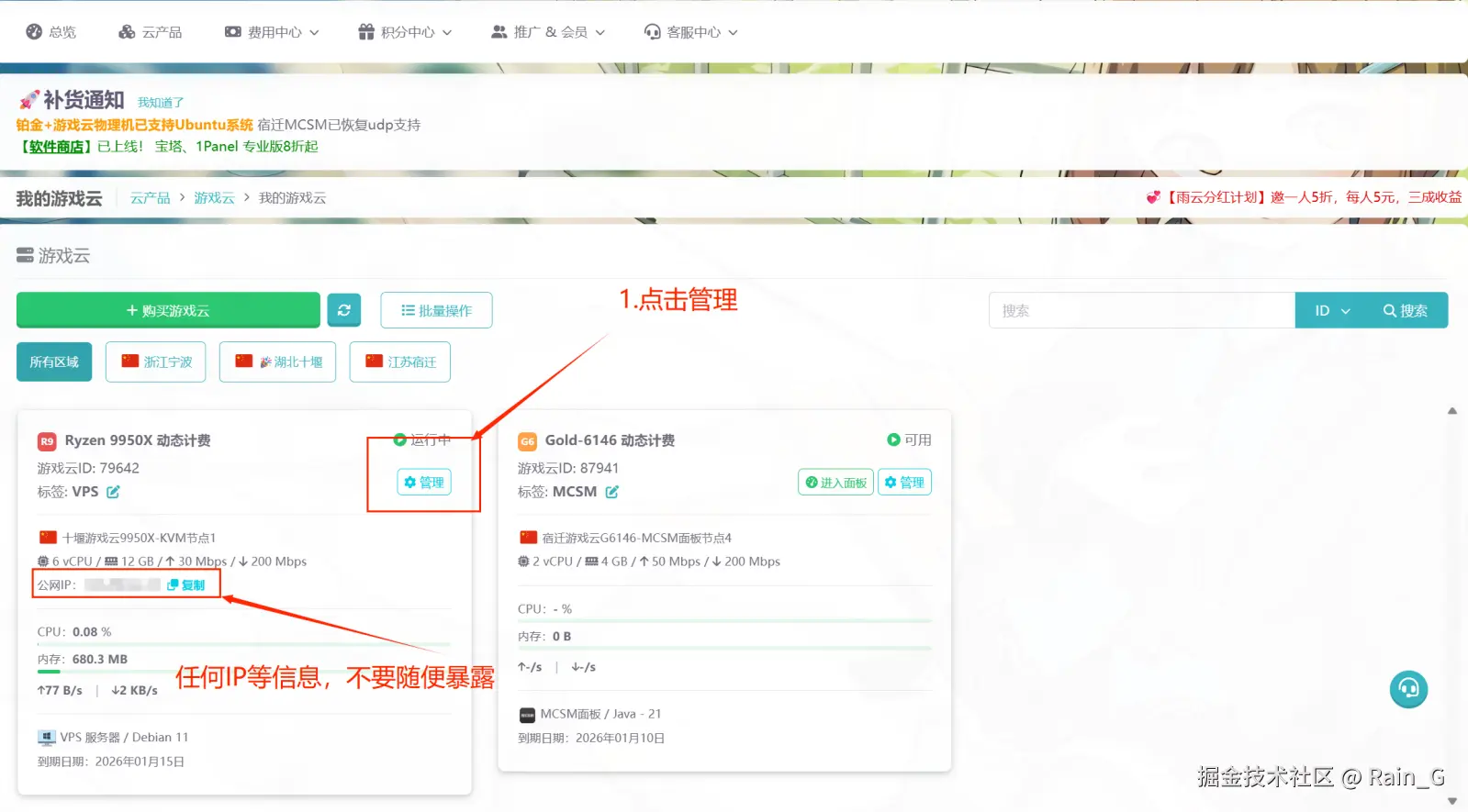The width and height of the screenshot is (1468, 812).
Task: Open 云产品 in top navigation
Action: pos(151,32)
